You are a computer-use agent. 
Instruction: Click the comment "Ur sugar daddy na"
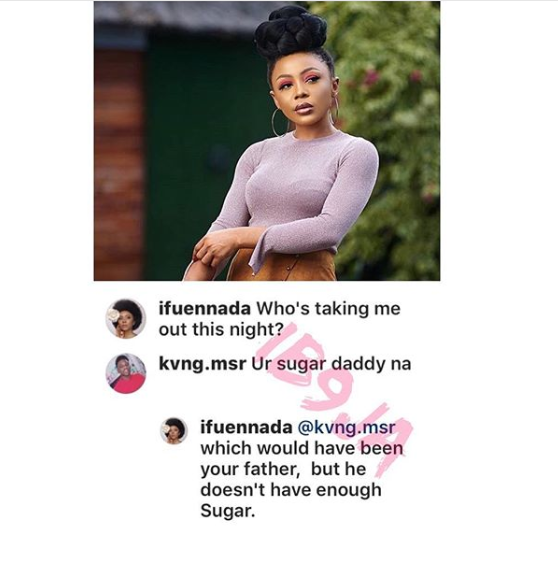(331, 364)
